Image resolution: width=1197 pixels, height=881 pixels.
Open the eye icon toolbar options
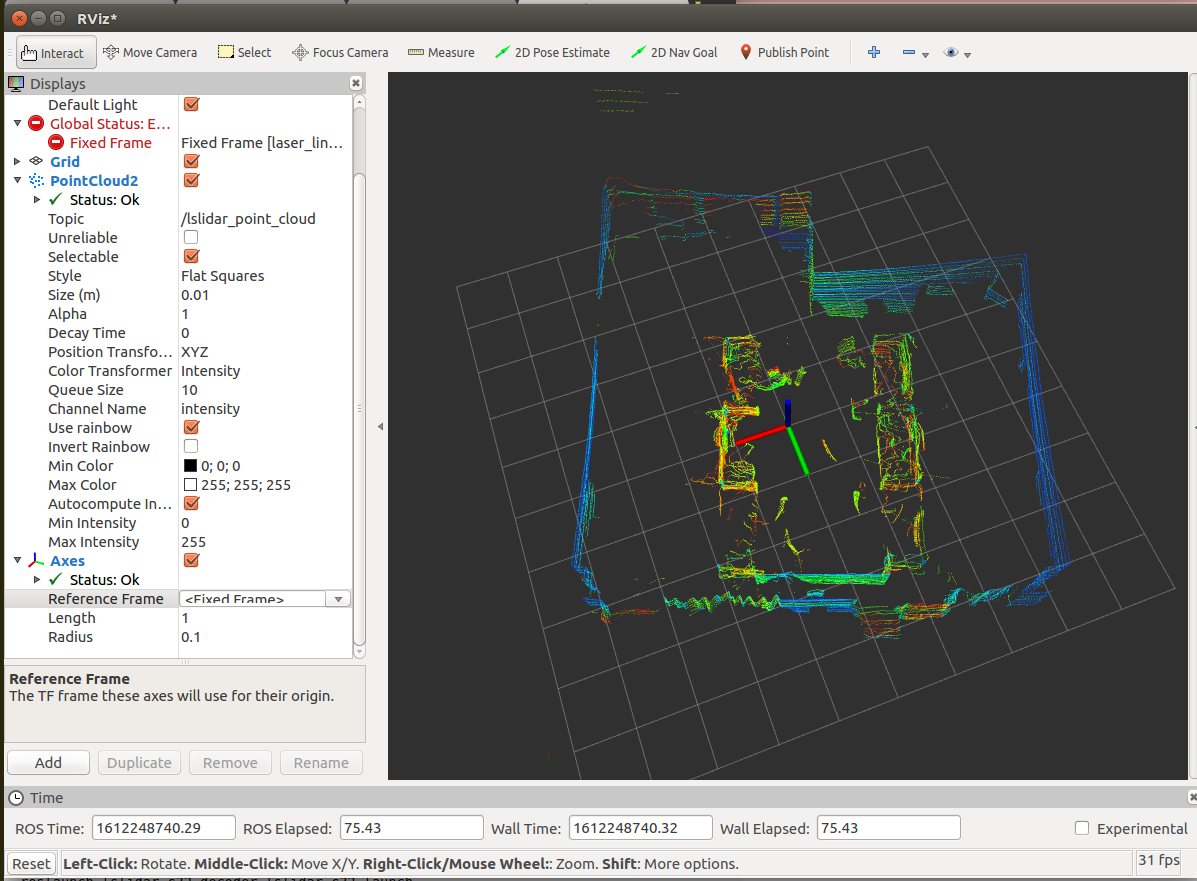click(x=950, y=52)
